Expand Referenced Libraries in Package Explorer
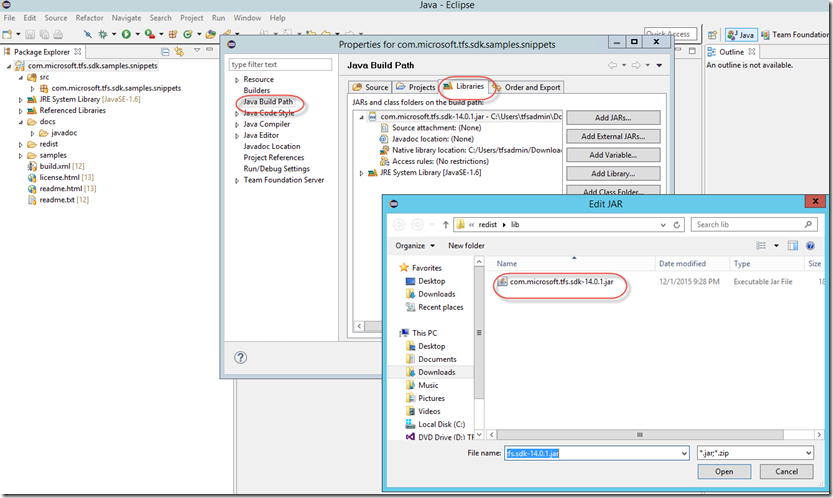The height and width of the screenshot is (498, 833). 21,111
